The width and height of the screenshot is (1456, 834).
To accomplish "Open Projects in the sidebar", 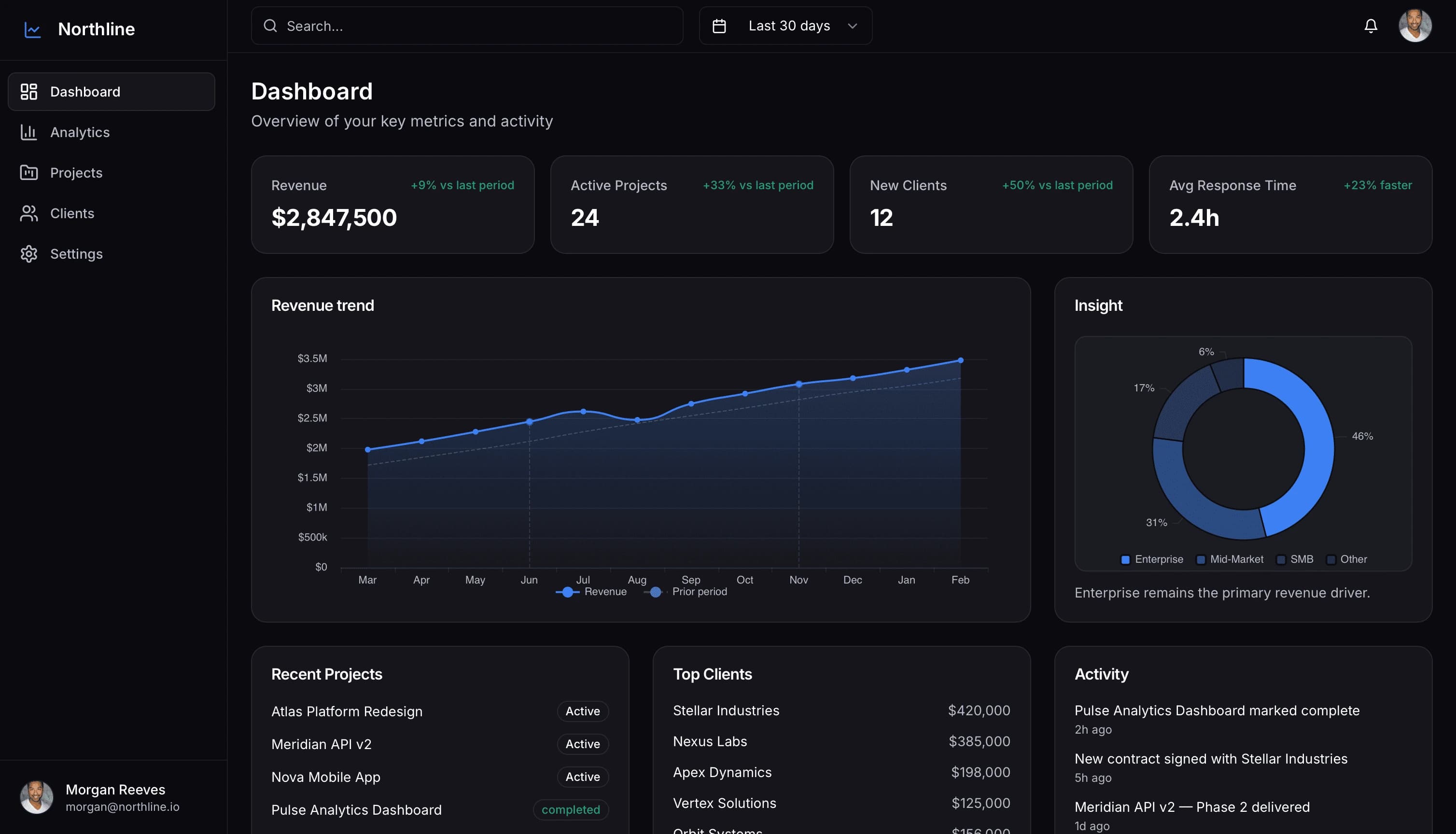I will [112, 173].
